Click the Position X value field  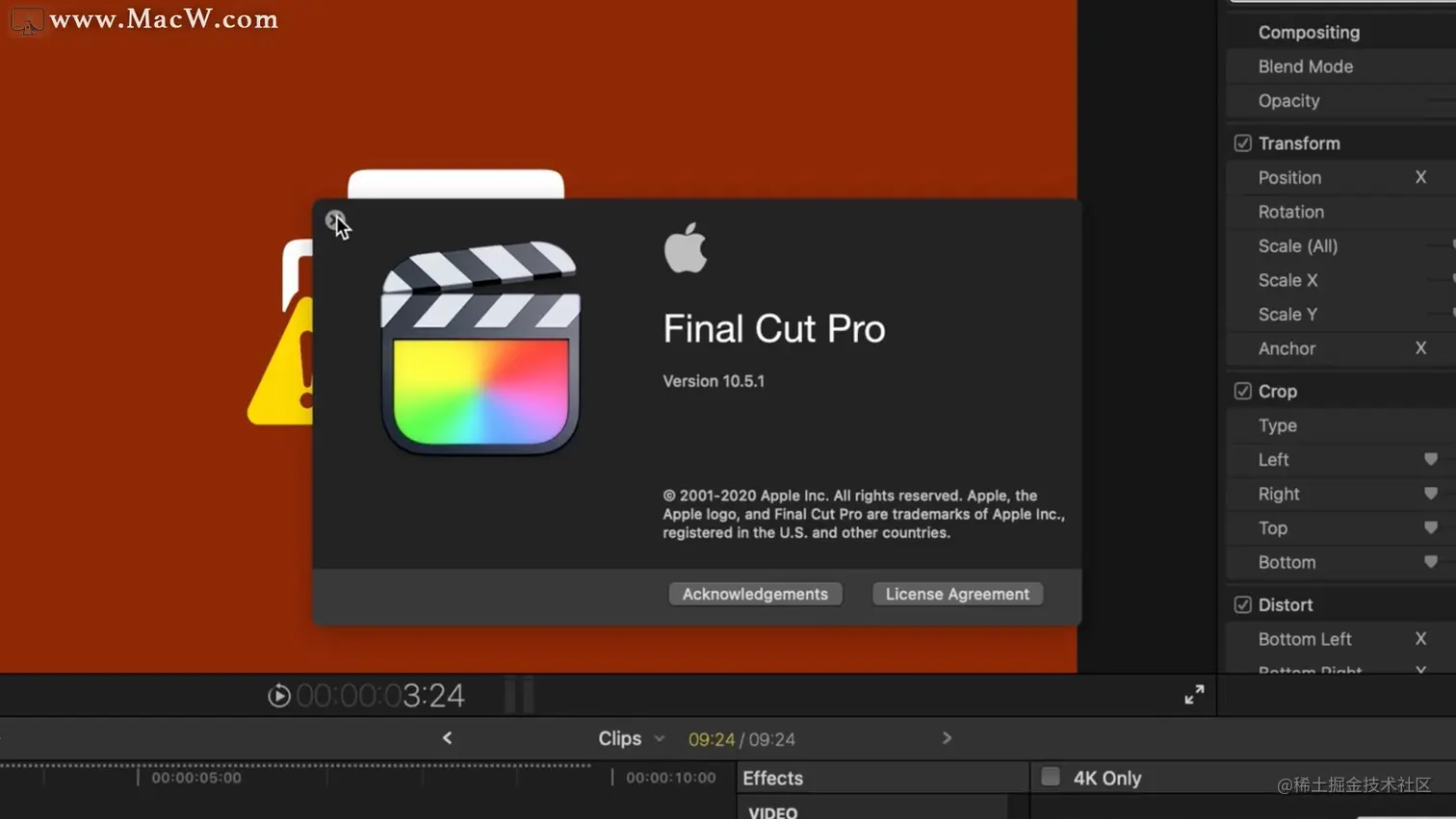click(1420, 177)
